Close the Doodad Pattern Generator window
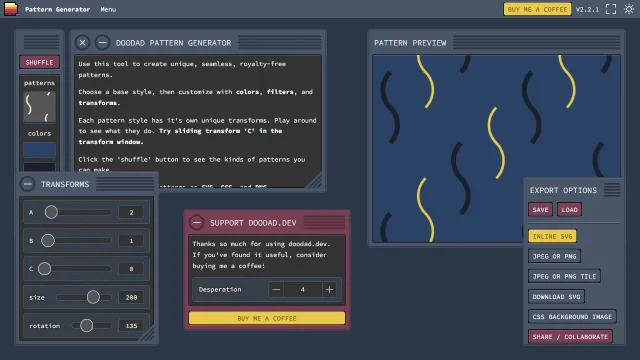Screen dimensions: 640x360 point(82,42)
